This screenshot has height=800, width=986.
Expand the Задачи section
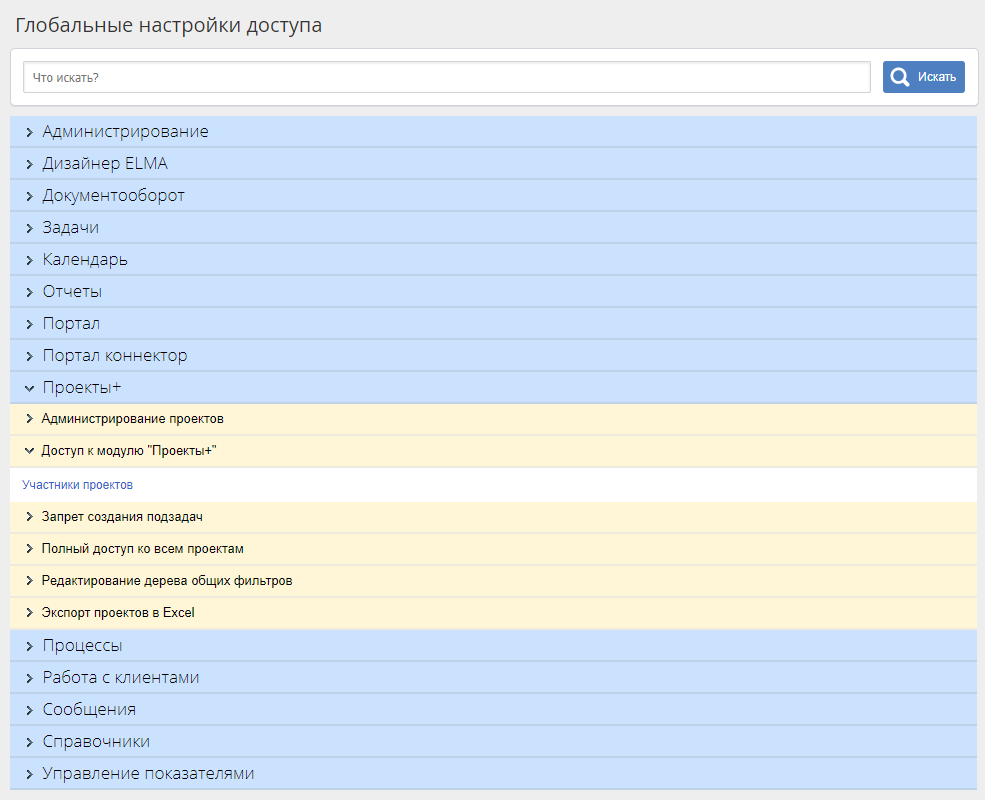70,228
